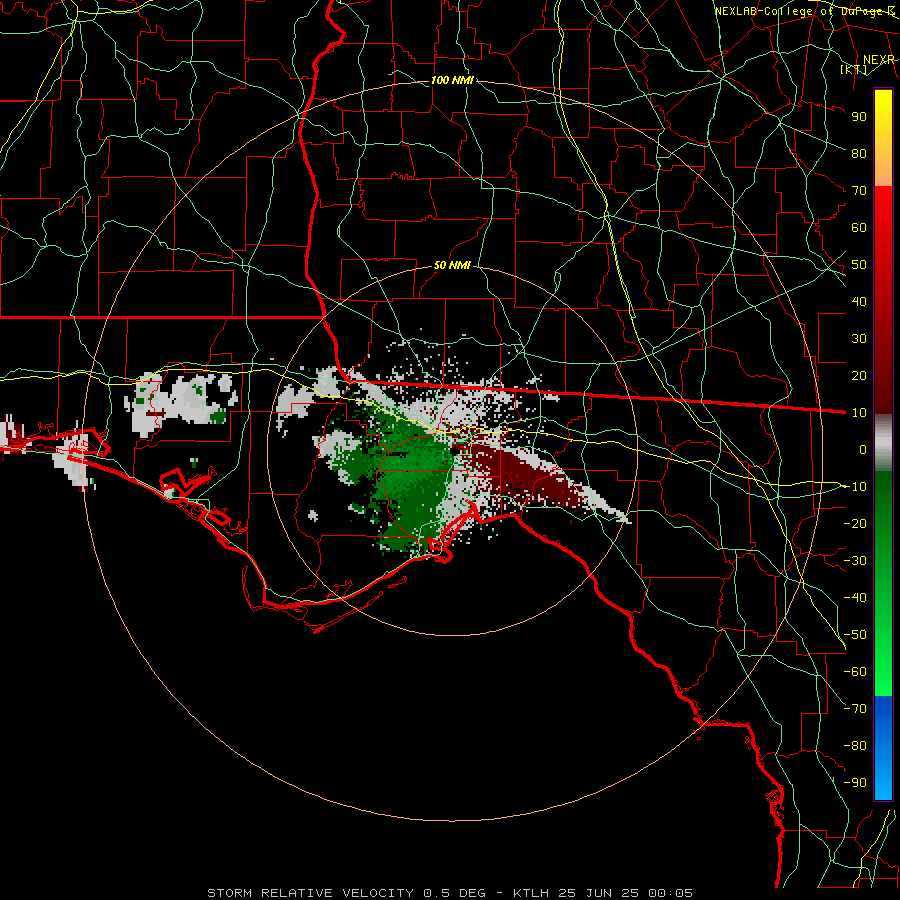Click the gray zero-velocity color bar band
Image resolution: width=900 pixels, height=900 pixels.
[x=883, y=443]
